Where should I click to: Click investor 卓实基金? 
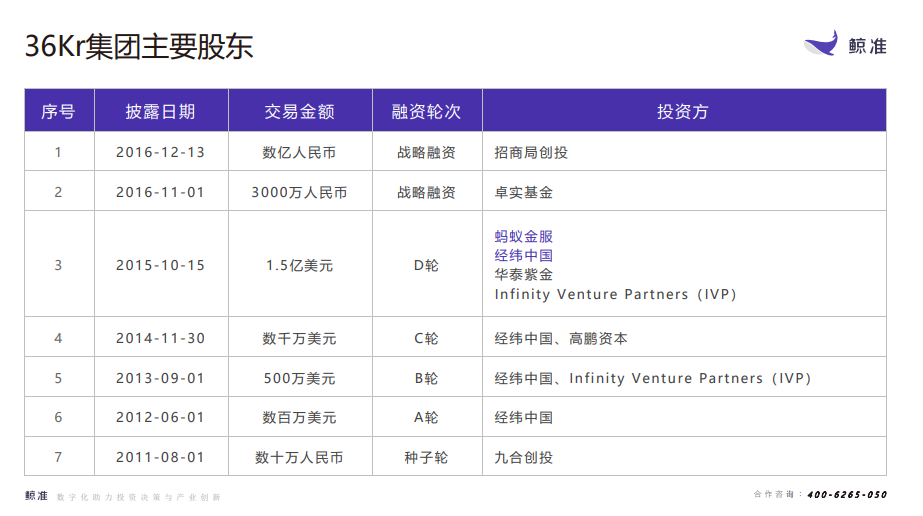click(523, 192)
